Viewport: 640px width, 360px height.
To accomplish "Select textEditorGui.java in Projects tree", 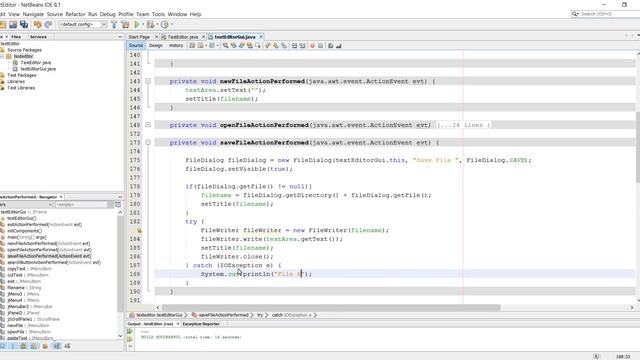I will tap(38, 69).
